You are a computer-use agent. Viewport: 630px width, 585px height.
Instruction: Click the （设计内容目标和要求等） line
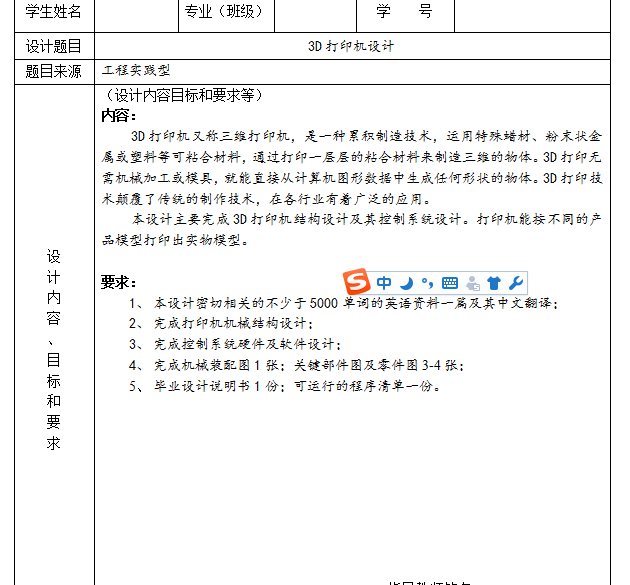point(184,95)
